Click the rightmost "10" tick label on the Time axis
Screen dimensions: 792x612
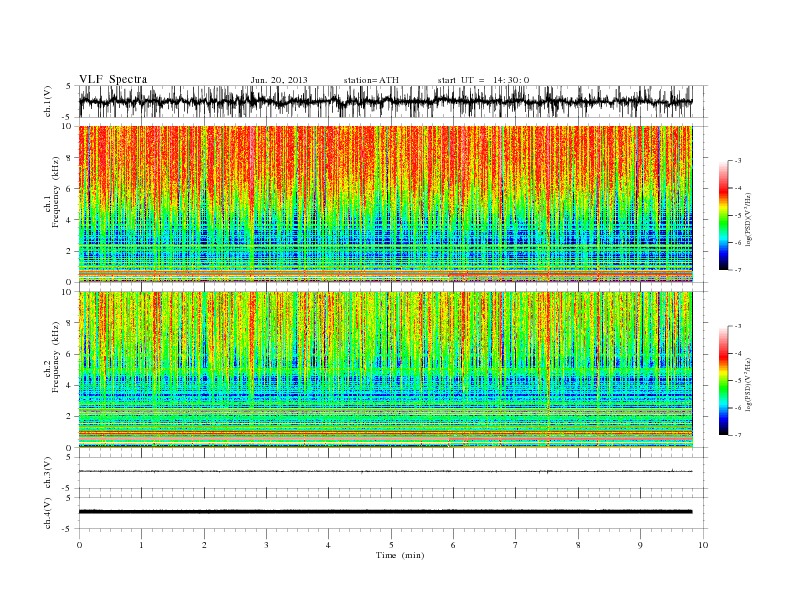(x=703, y=545)
